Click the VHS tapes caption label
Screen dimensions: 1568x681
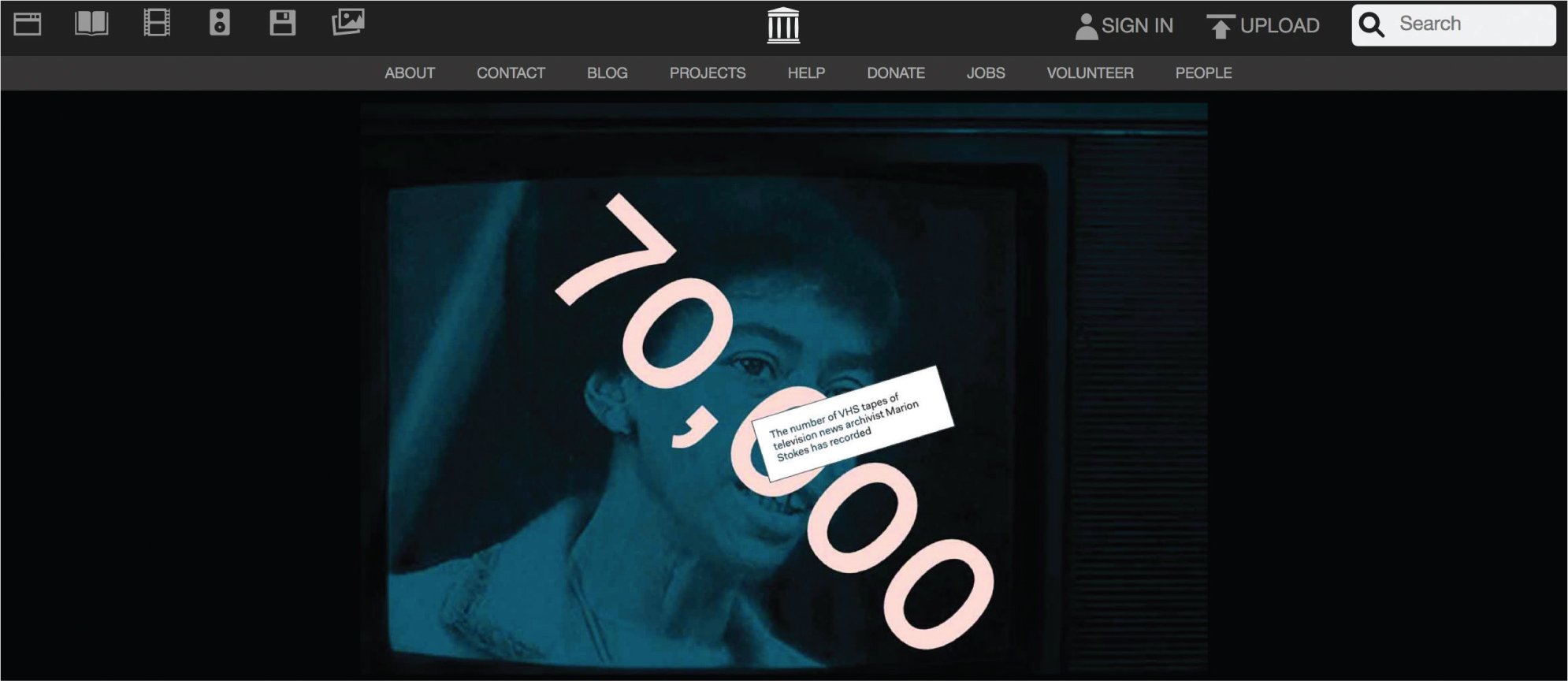[x=853, y=424]
